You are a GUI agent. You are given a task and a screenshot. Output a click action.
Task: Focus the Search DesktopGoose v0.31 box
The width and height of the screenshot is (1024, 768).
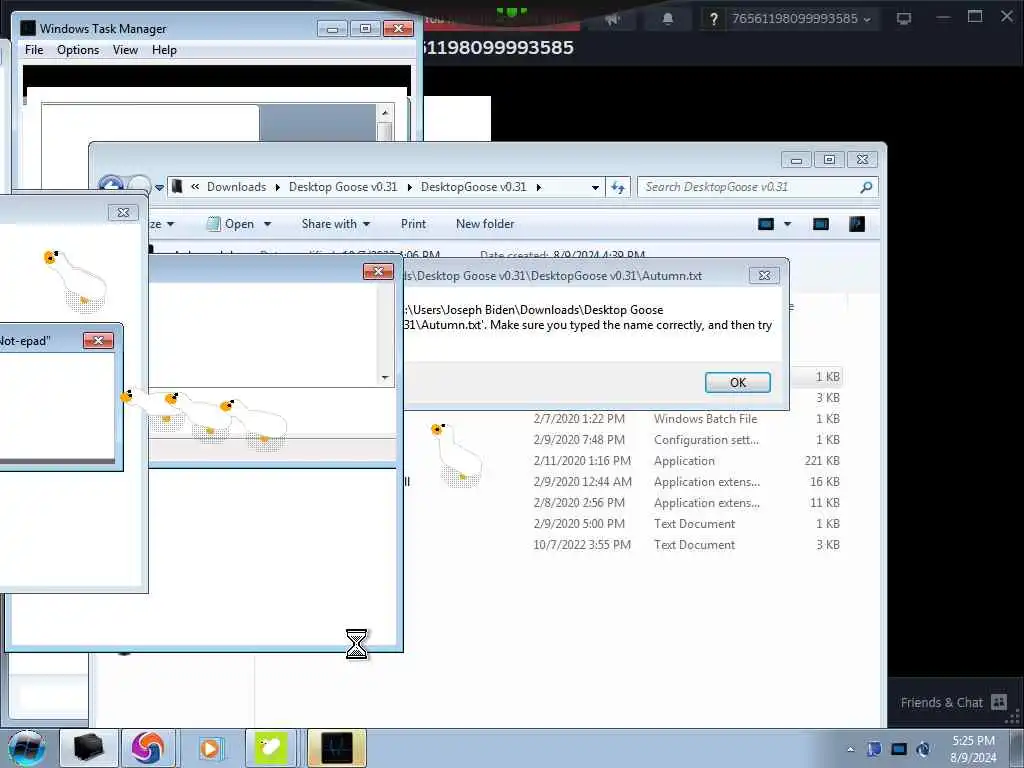click(x=758, y=187)
